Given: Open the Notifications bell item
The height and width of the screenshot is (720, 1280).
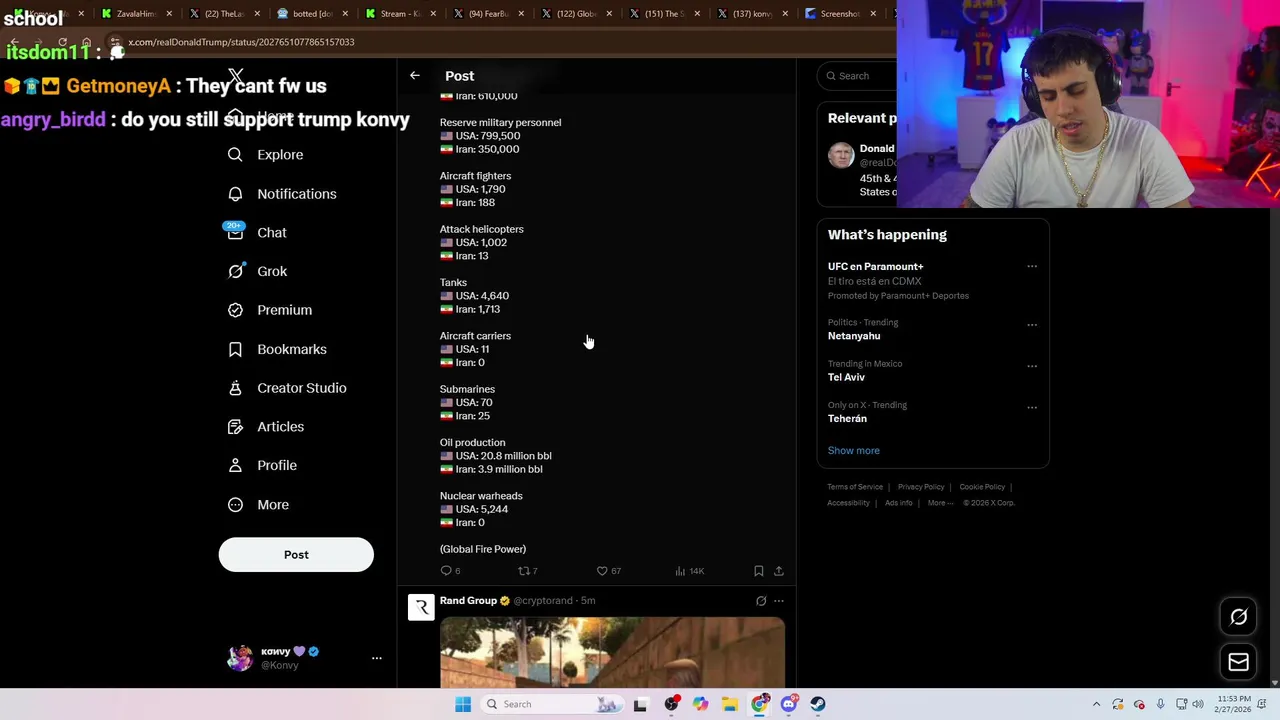Looking at the screenshot, I should (x=282, y=194).
